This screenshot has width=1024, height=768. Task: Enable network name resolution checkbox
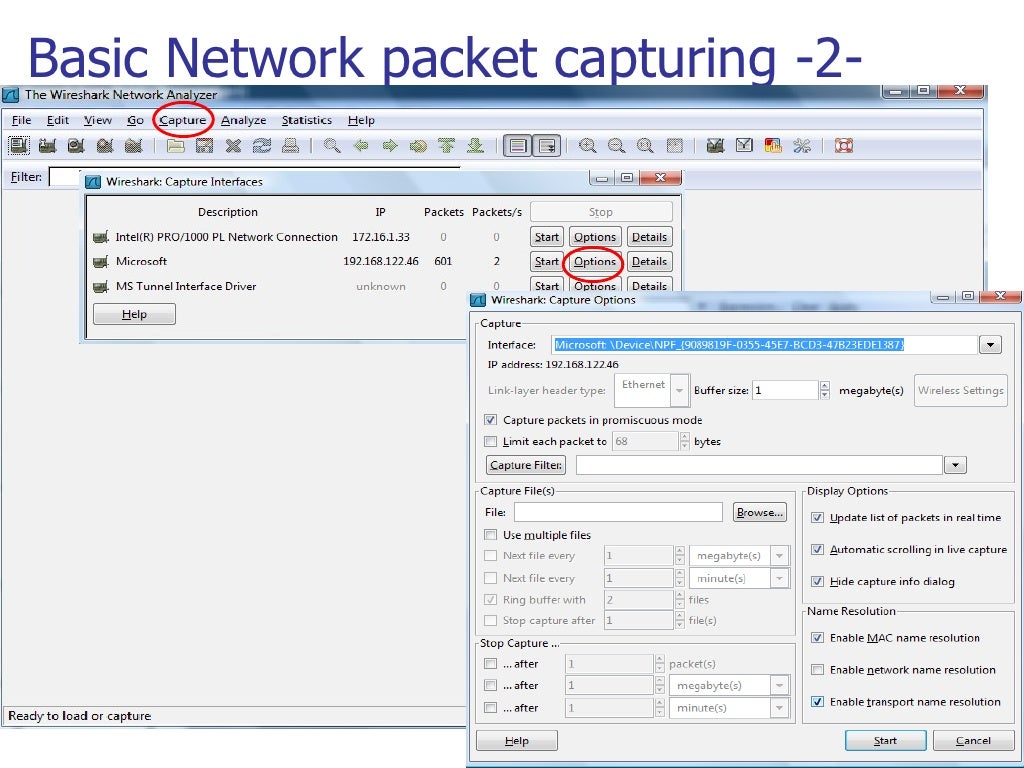coord(817,669)
